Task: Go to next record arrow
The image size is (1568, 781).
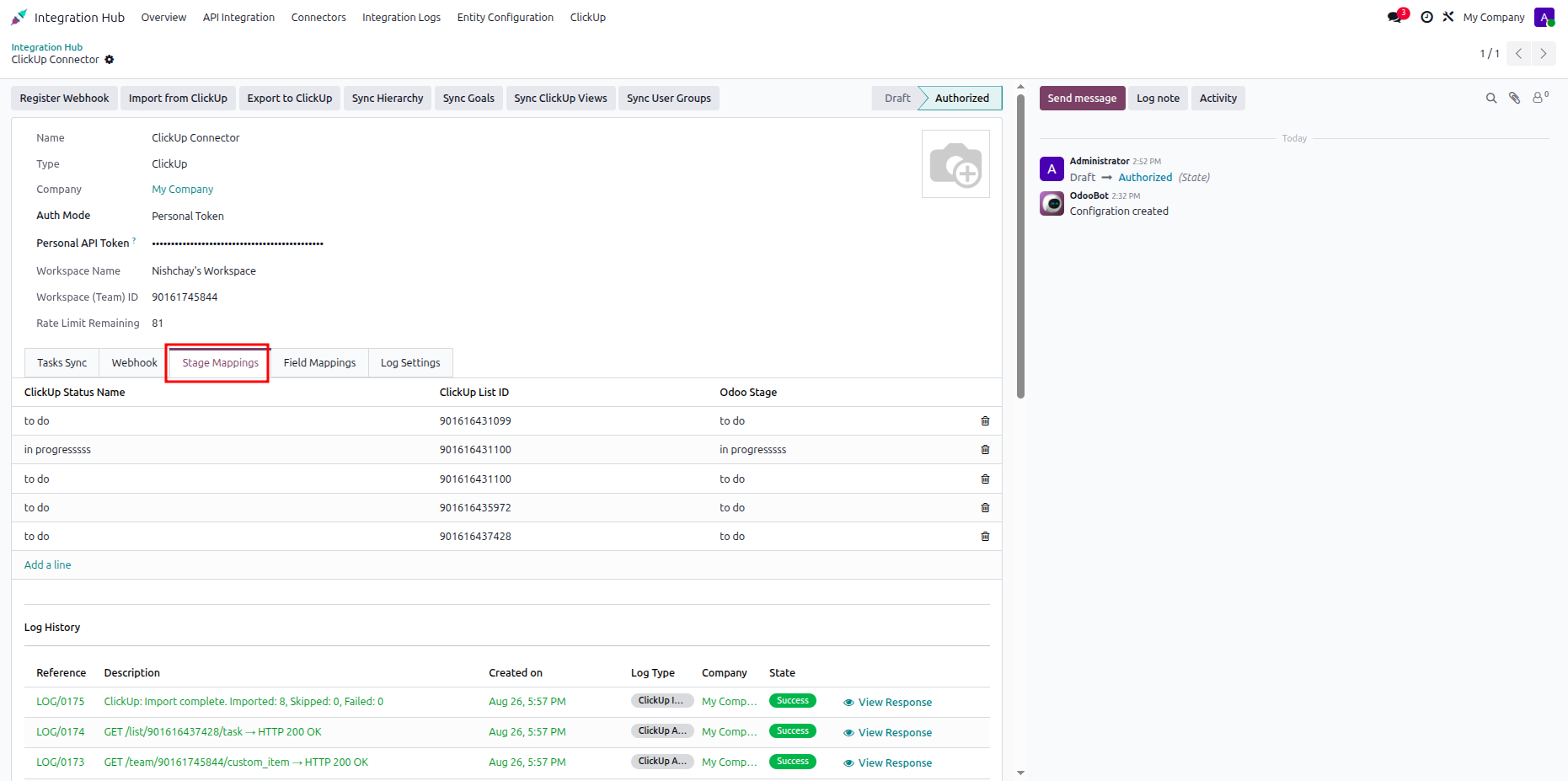Action: point(1544,54)
